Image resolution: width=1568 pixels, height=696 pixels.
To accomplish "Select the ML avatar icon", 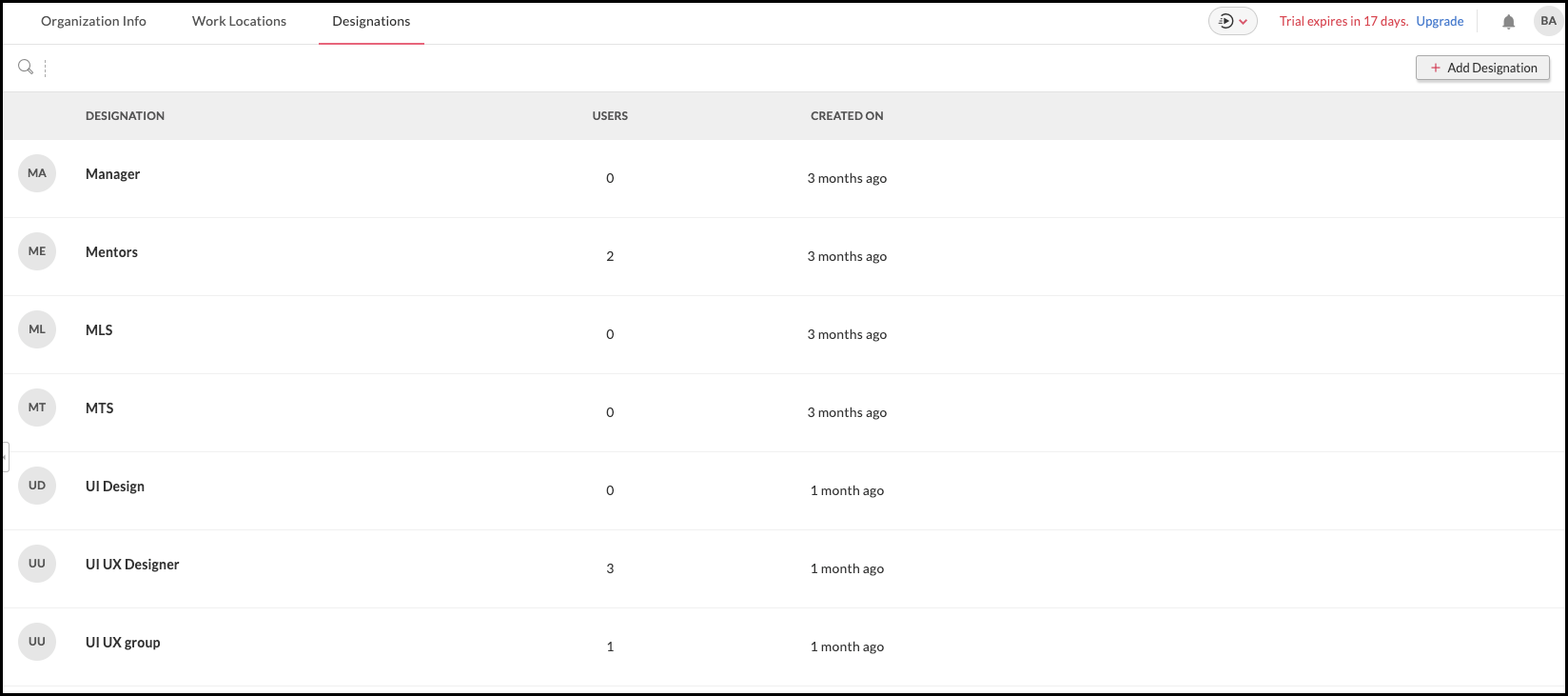I will tap(37, 329).
